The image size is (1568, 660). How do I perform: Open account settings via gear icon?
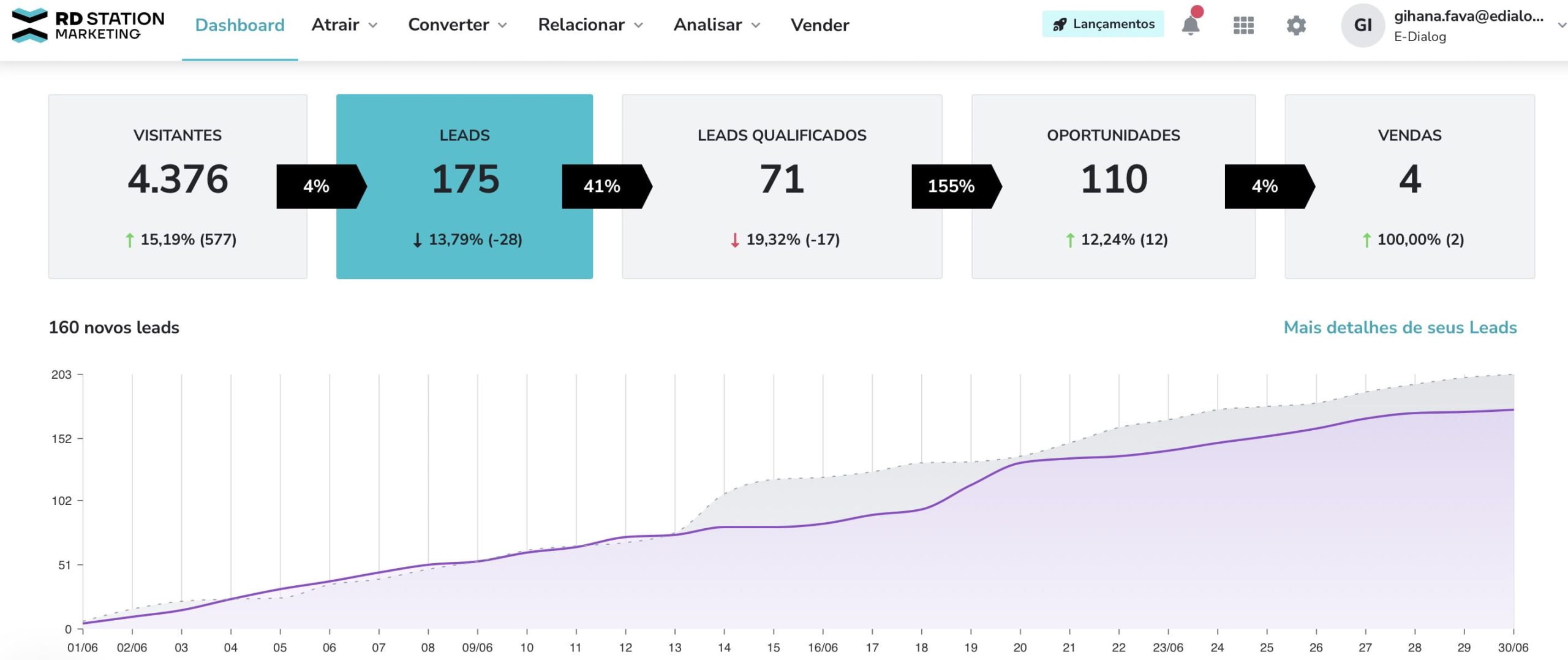[x=1297, y=26]
